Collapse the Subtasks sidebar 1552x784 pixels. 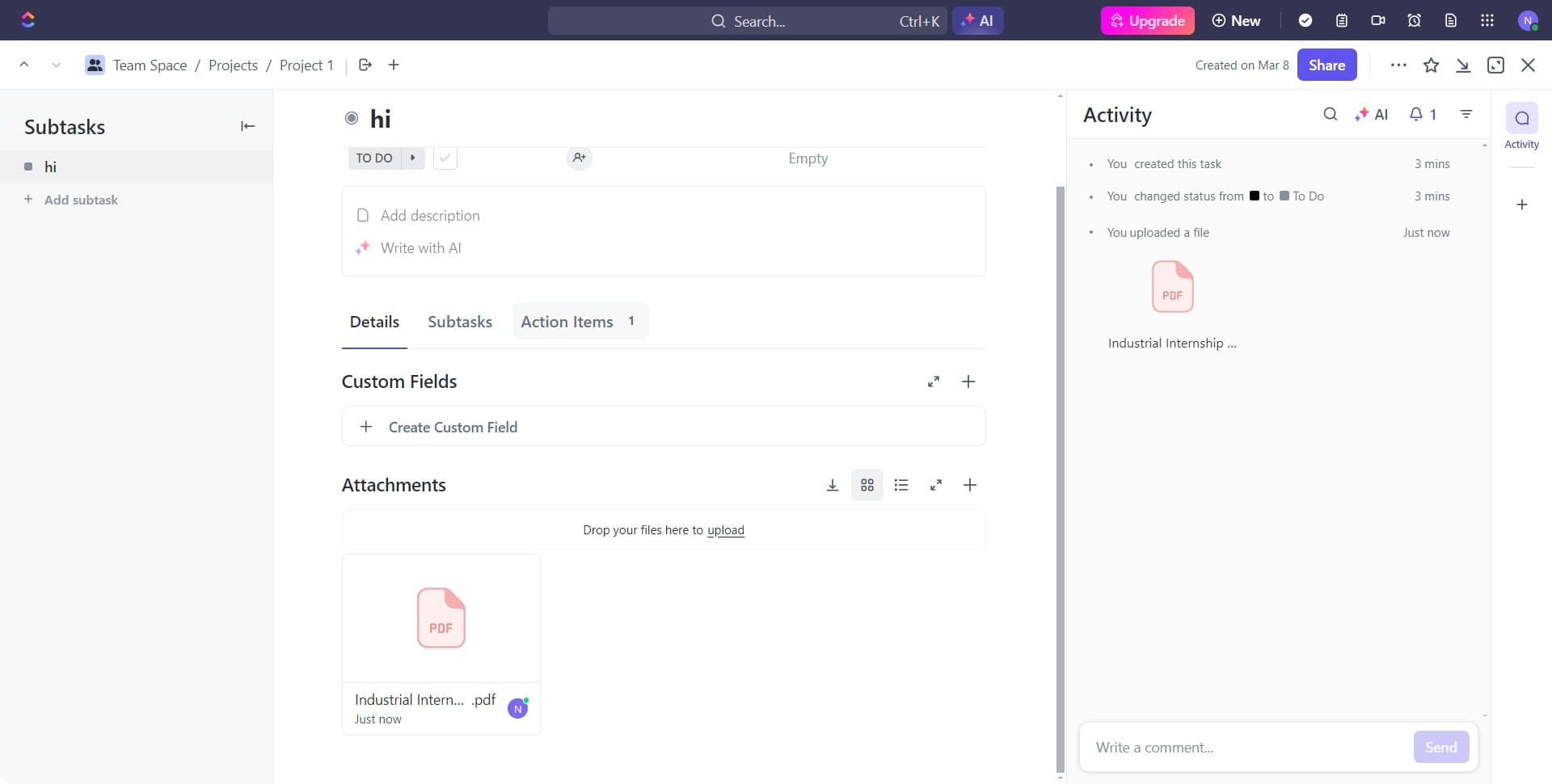[247, 126]
